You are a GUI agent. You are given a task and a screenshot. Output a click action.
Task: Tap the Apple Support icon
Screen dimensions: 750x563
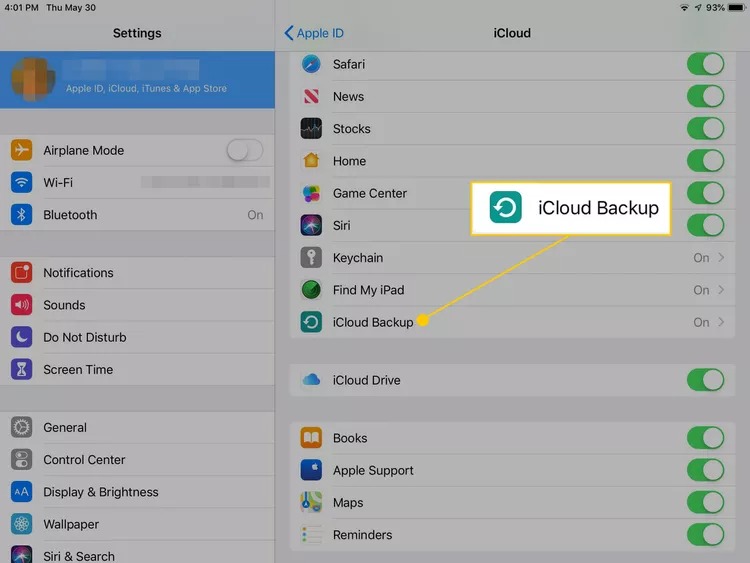pos(311,470)
